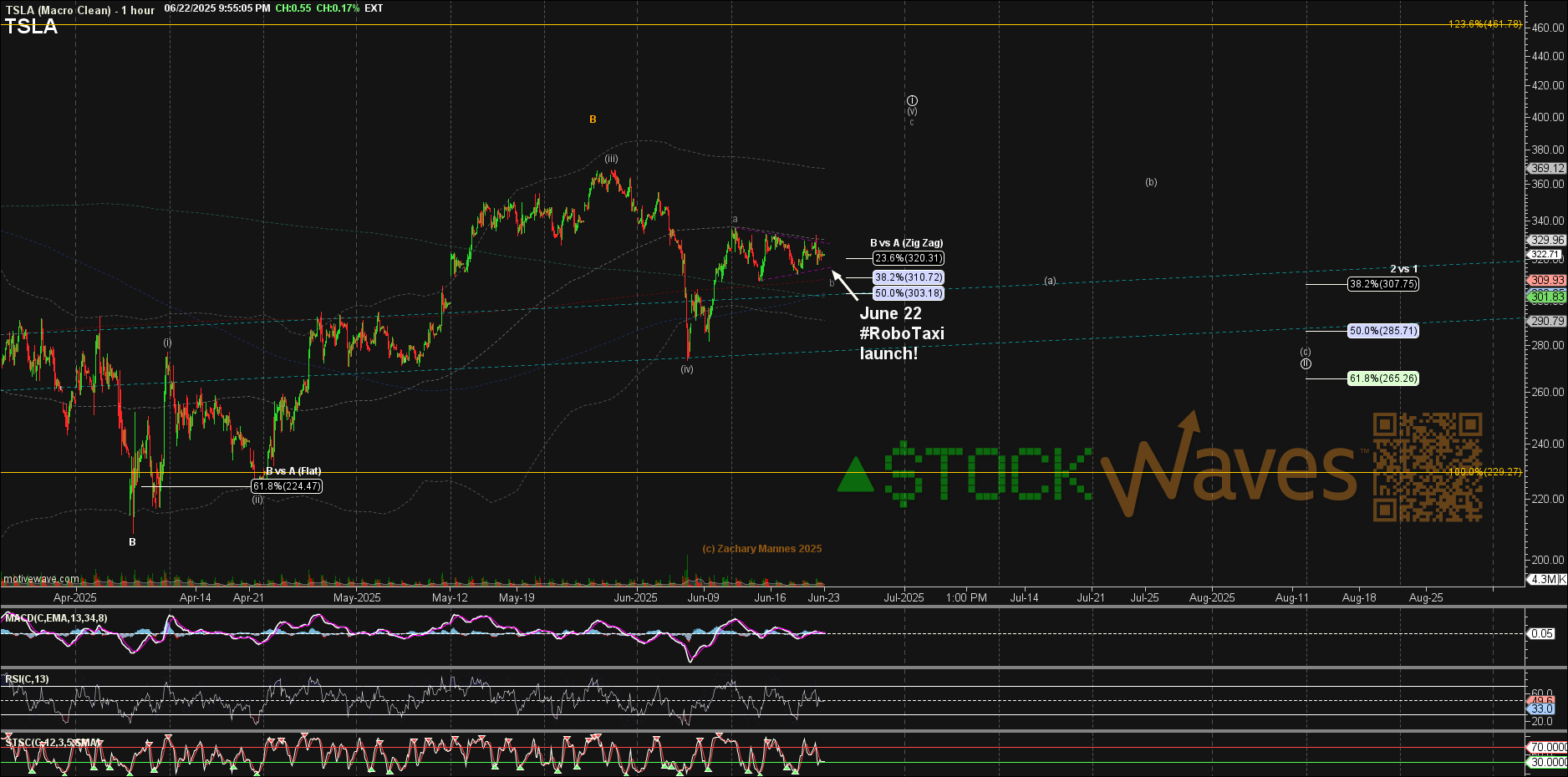The width and height of the screenshot is (1568, 777).
Task: Select the 50.0%(285.71) fib level label
Action: 1382,331
